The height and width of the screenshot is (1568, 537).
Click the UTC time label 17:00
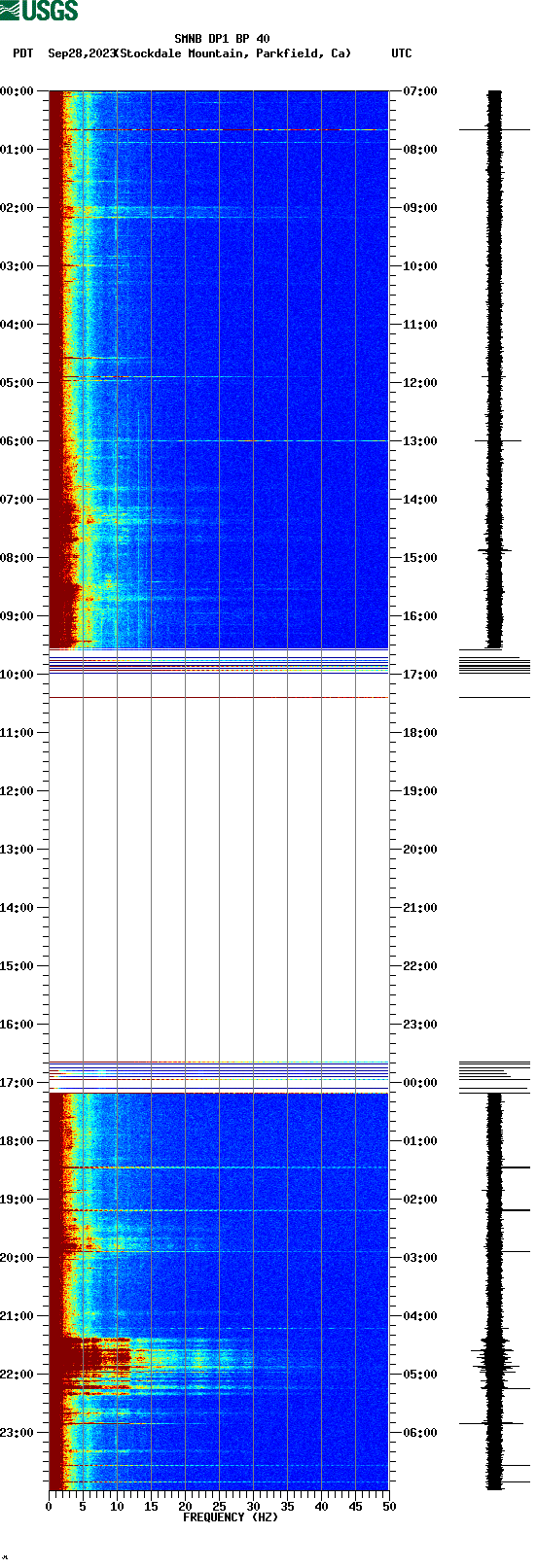(419, 675)
